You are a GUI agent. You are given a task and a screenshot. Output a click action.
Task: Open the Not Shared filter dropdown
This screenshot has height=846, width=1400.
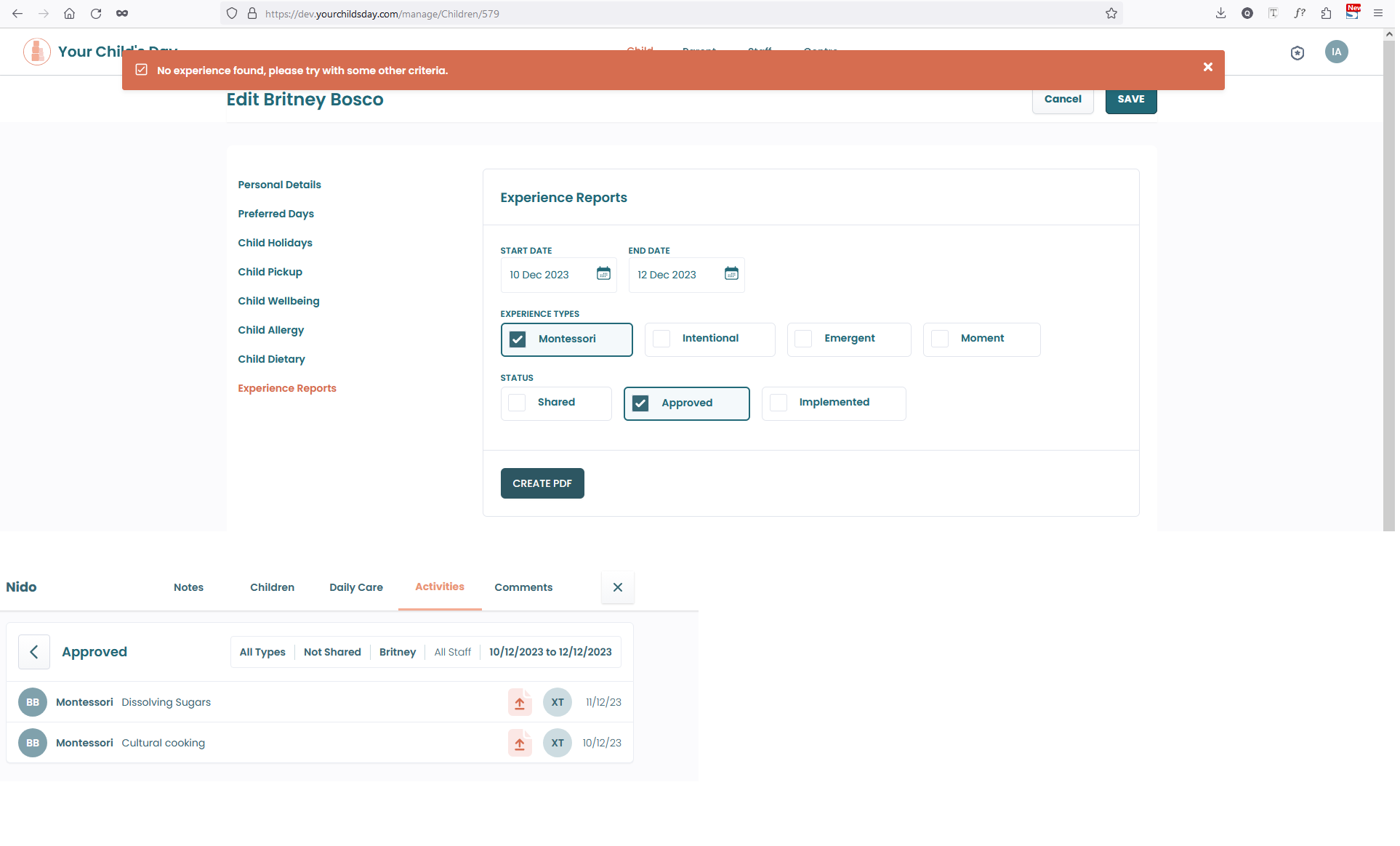coord(332,652)
